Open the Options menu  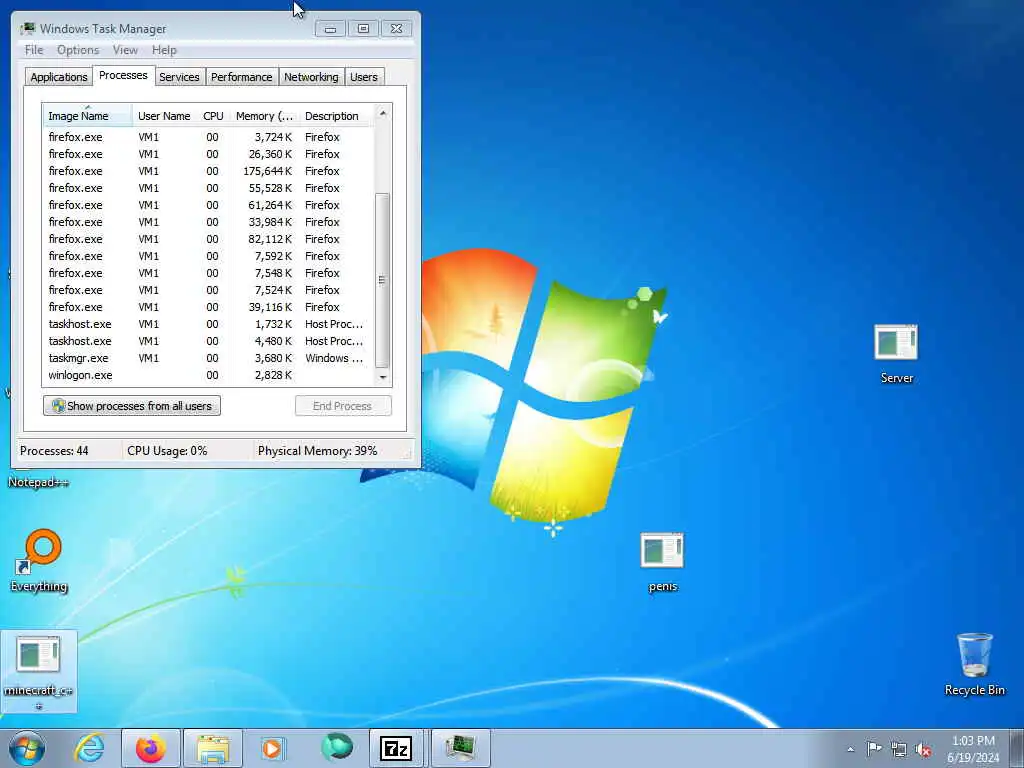pos(78,50)
